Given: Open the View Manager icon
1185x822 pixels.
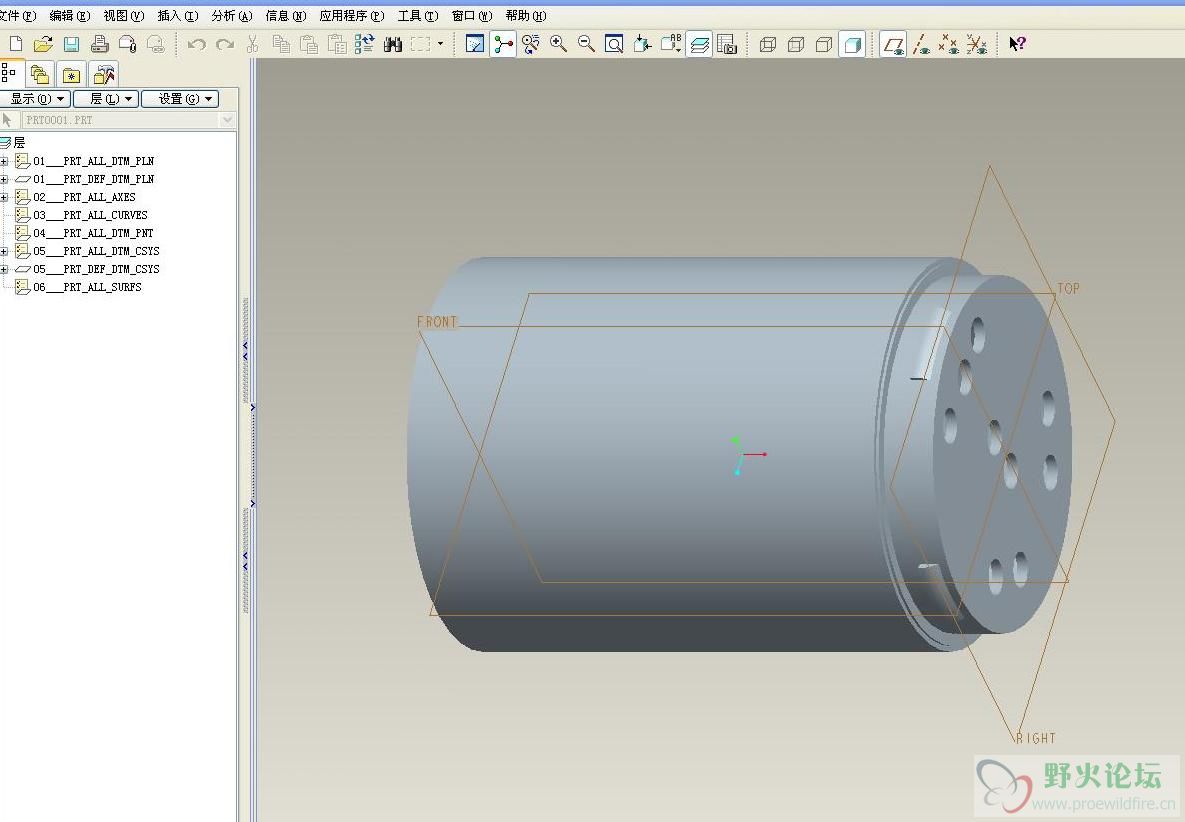Looking at the screenshot, I should pyautogui.click(x=727, y=45).
